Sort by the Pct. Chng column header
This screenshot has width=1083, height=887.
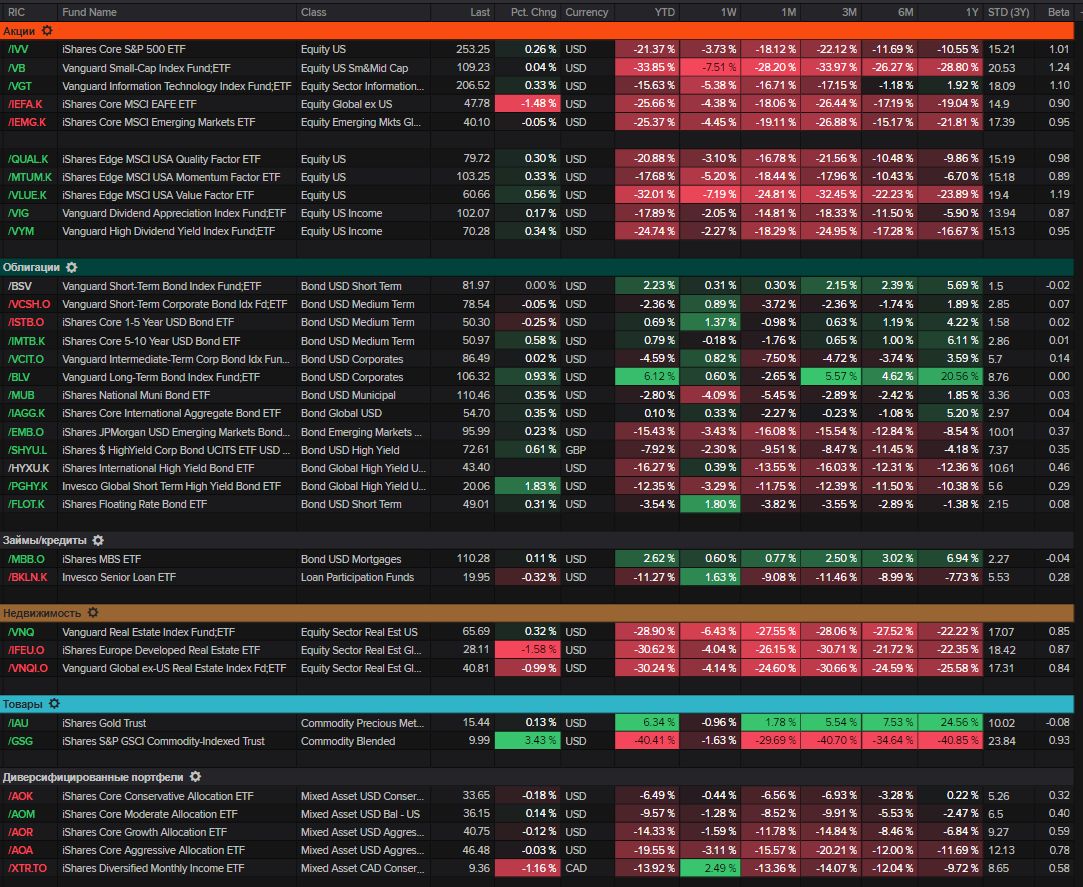(x=533, y=12)
